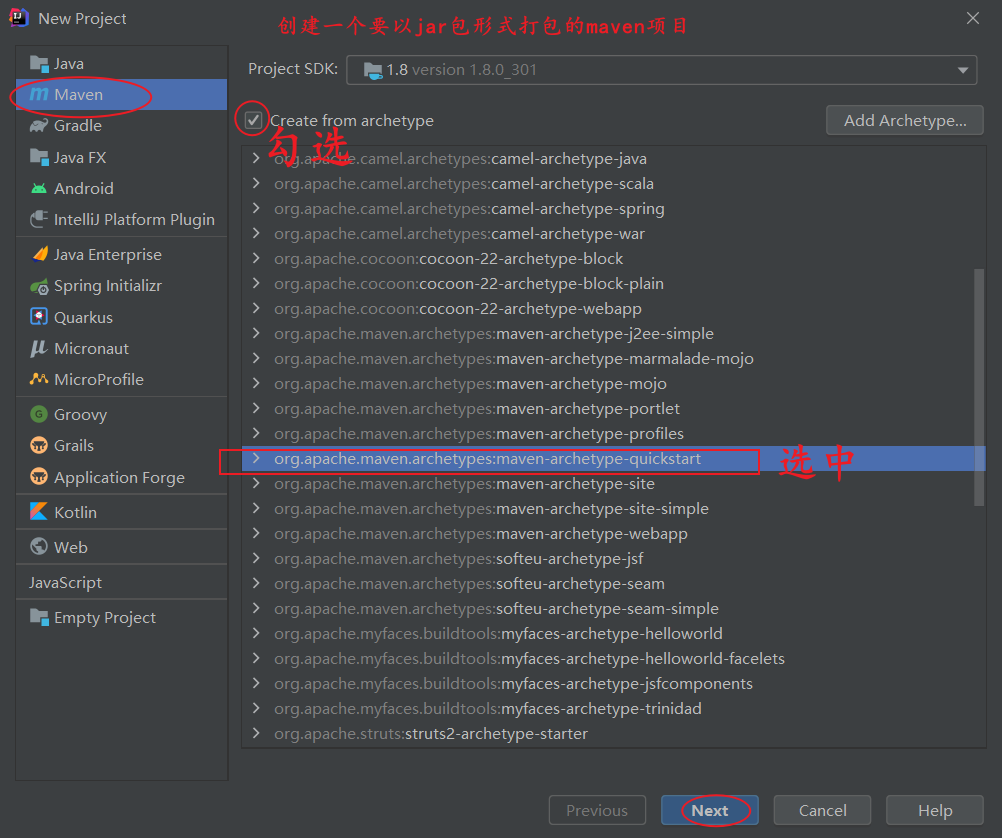Expand maven-archetype-webapp node
This screenshot has width=1002, height=838.
tap(256, 533)
